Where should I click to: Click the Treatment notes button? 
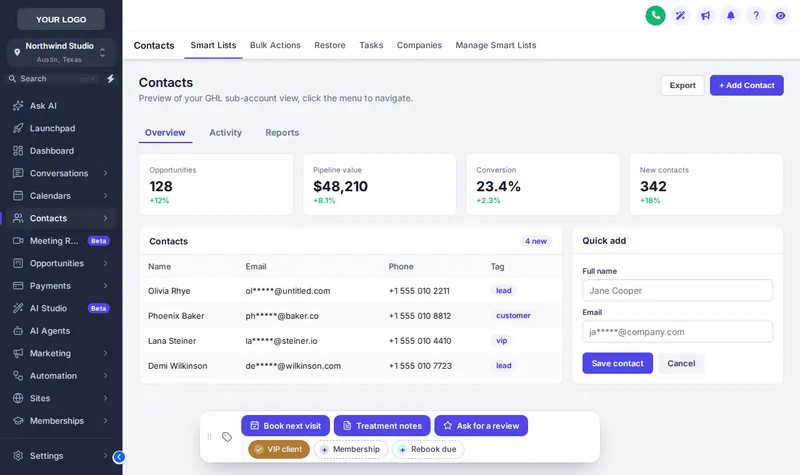(382, 426)
